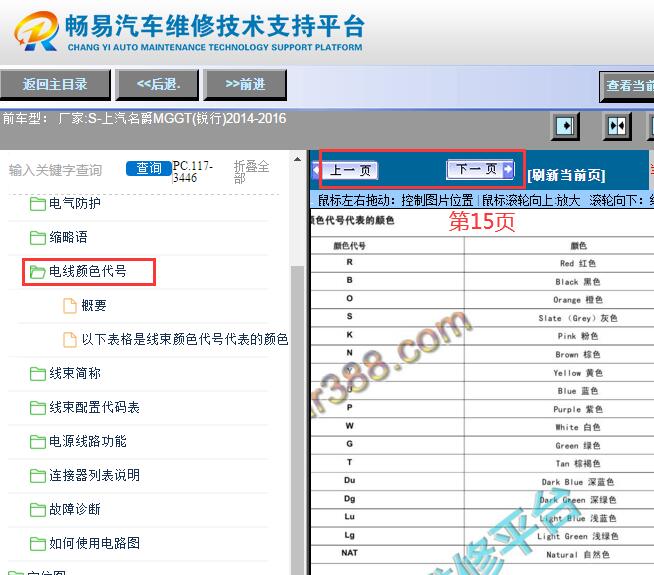Expand the 连接器列表说明 folder
654x575 pixels.
tap(94, 475)
